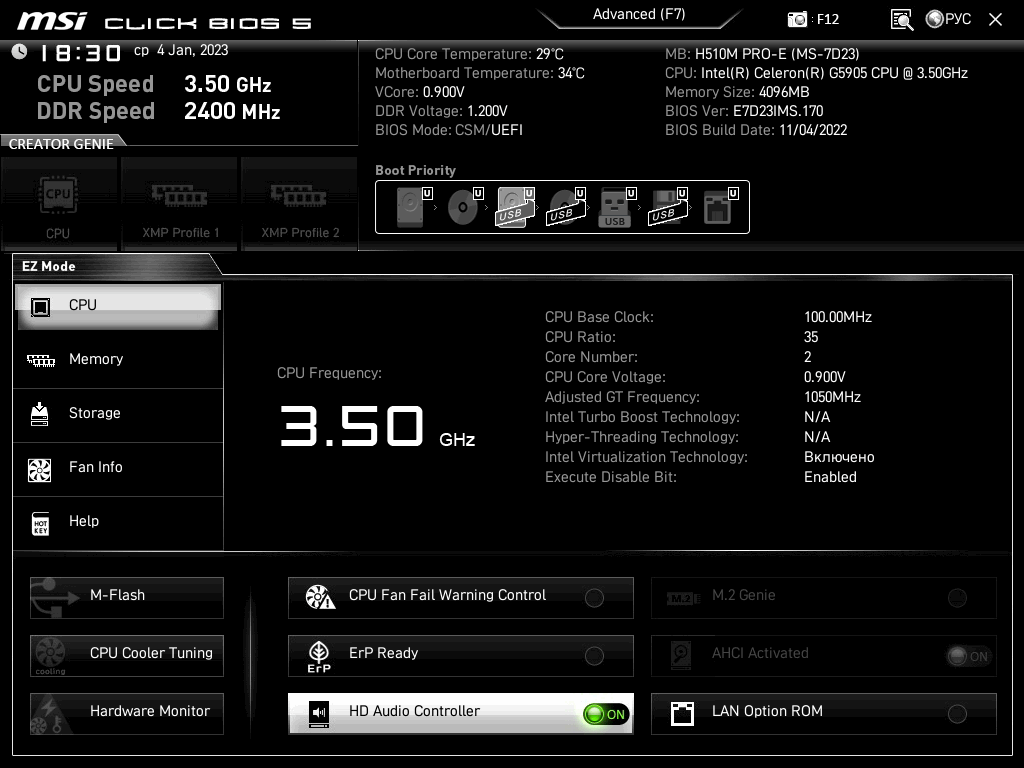
Task: Select the optical disc drive boot device
Action: point(465,207)
